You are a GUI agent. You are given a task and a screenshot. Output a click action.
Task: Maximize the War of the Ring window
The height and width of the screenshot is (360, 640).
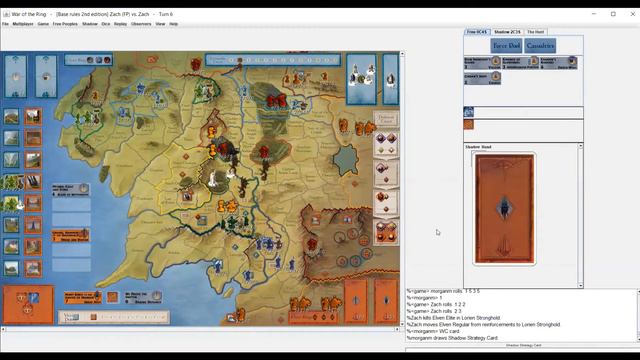613,14
